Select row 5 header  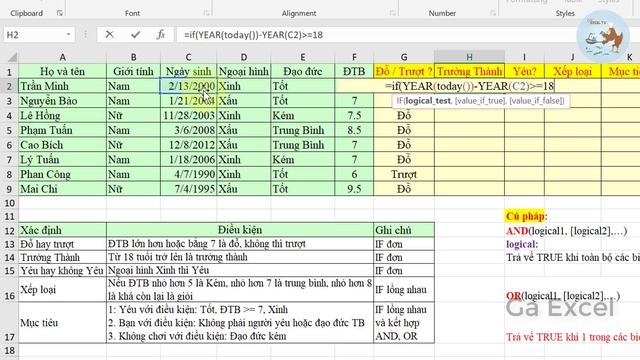[9, 131]
